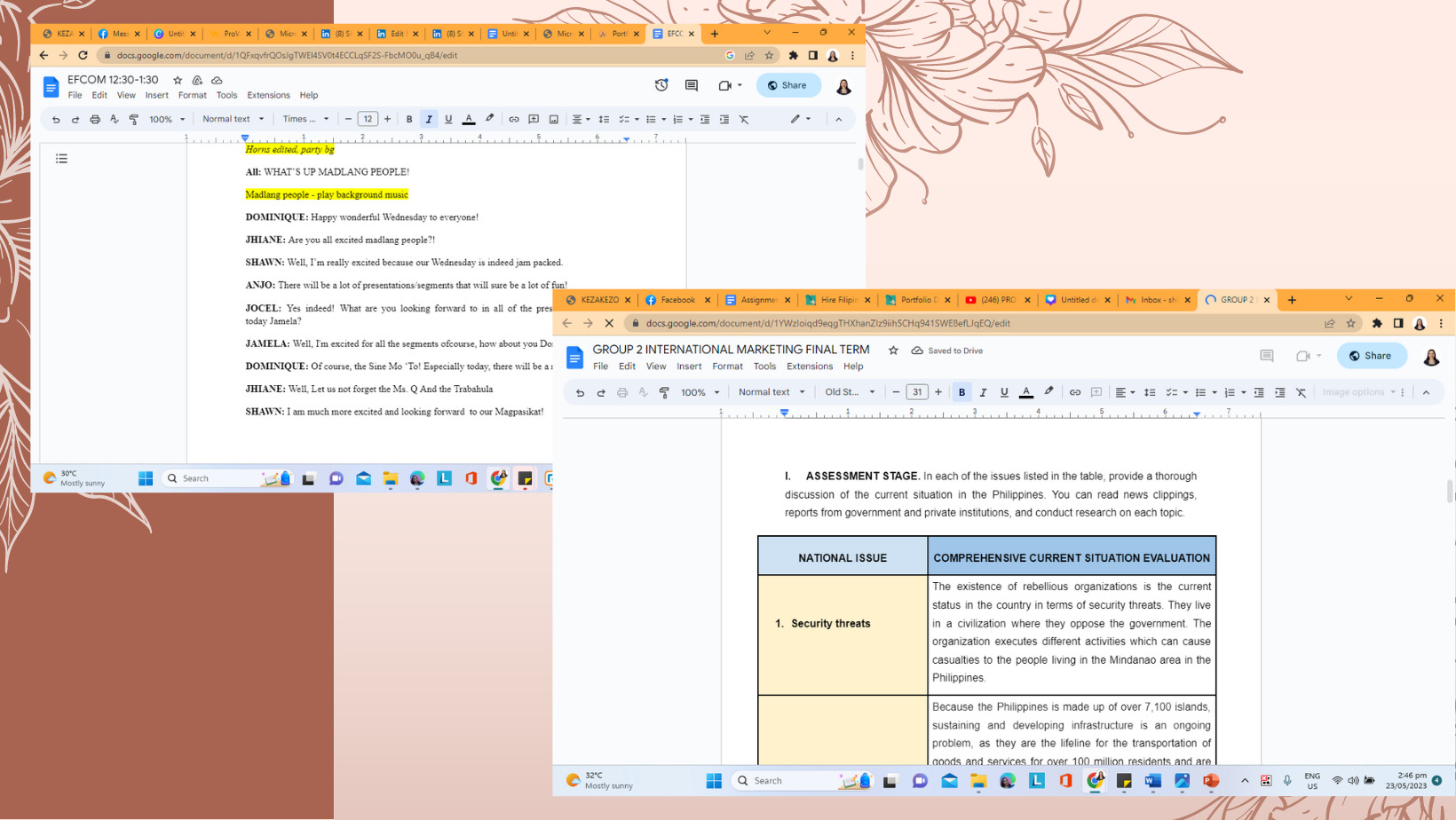Image resolution: width=1456 pixels, height=820 pixels.
Task: Open text color picker in EFCOM toolbar
Action: click(469, 119)
